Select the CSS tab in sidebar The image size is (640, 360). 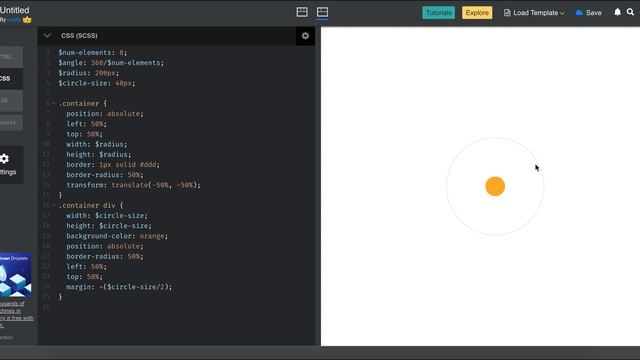[x=10, y=78]
